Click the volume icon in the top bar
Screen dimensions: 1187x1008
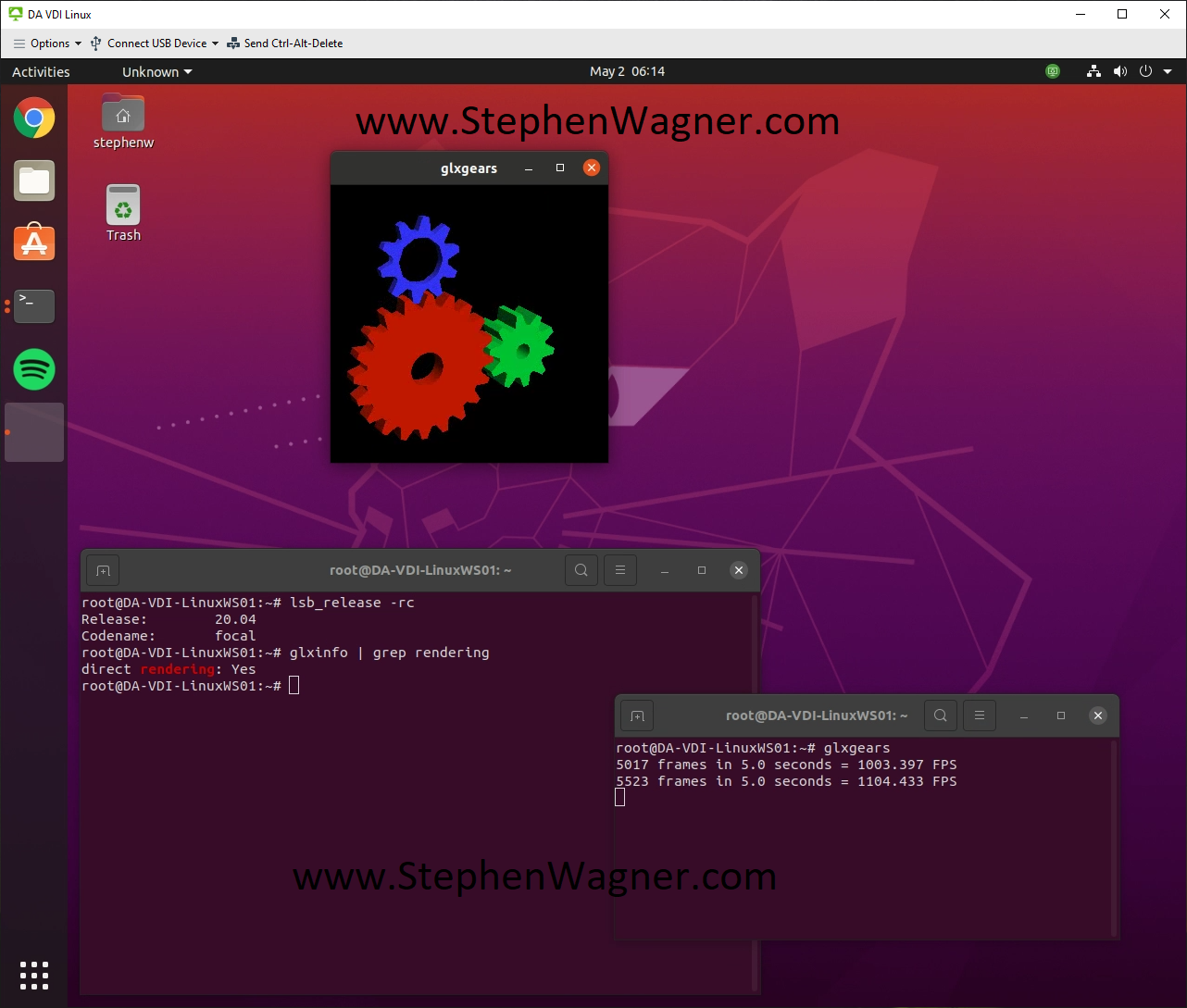(1119, 71)
